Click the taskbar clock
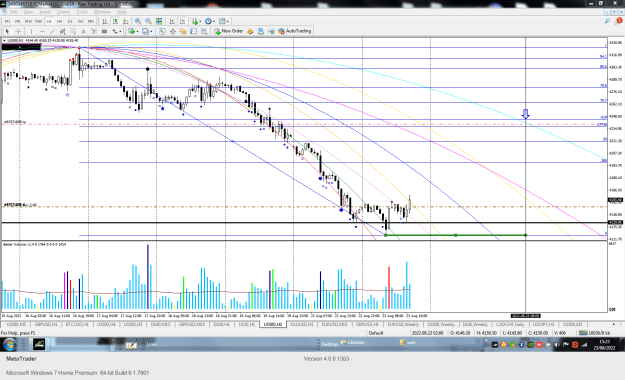Screen dimensions: 625x380 [604, 345]
